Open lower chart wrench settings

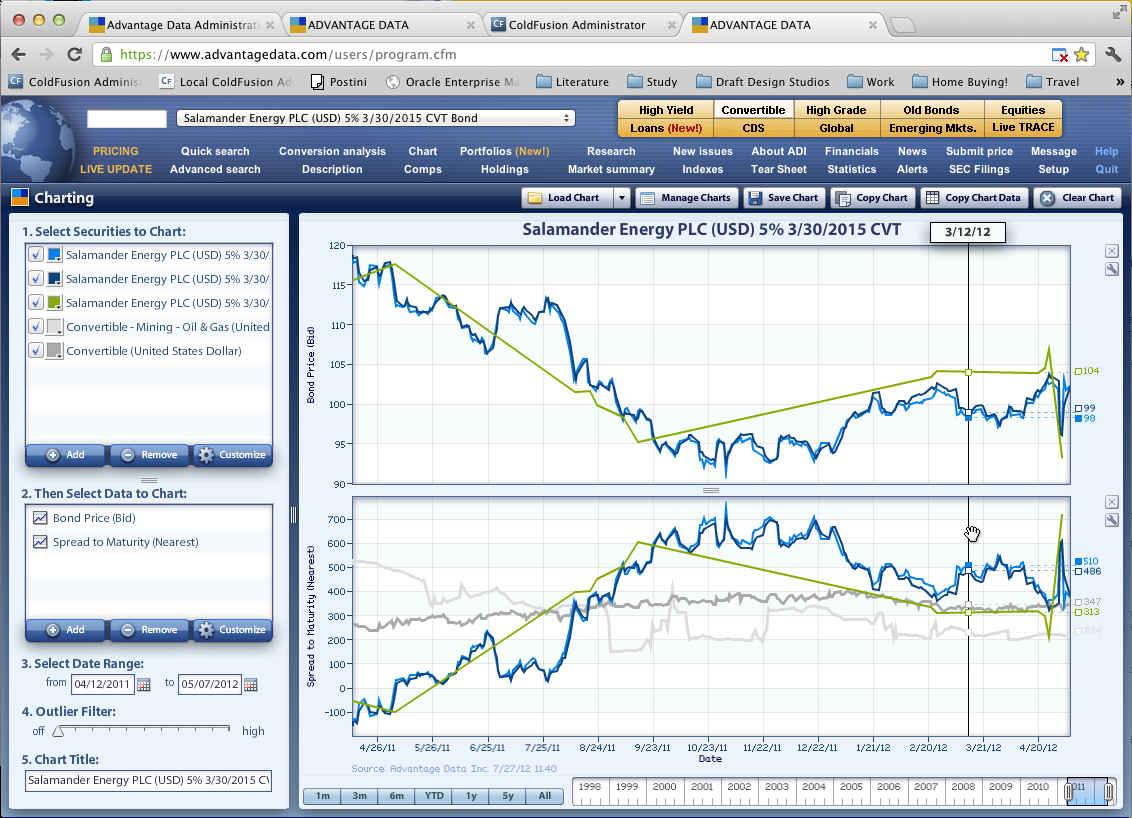pyautogui.click(x=1112, y=520)
